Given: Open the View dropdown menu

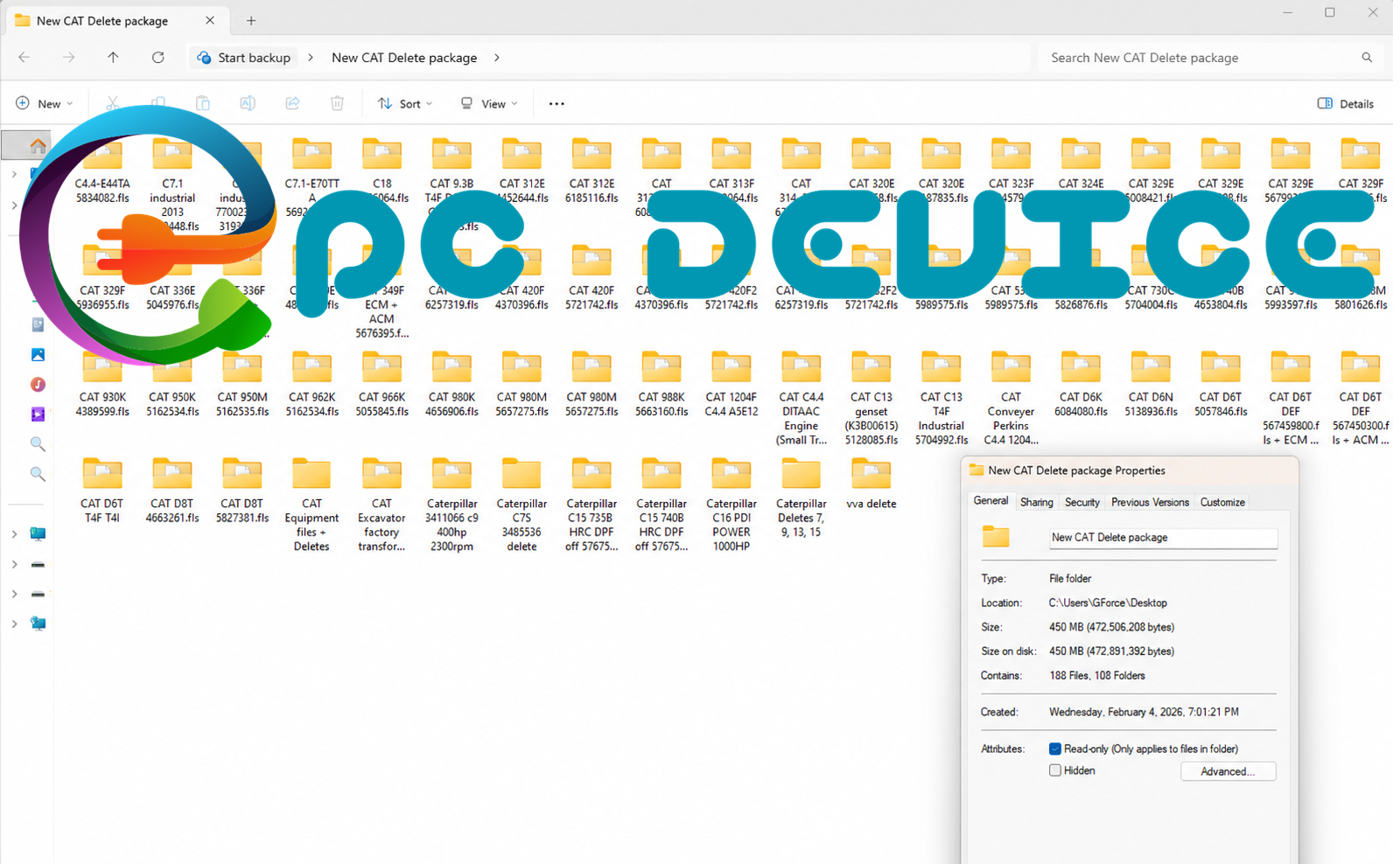Looking at the screenshot, I should (x=489, y=103).
